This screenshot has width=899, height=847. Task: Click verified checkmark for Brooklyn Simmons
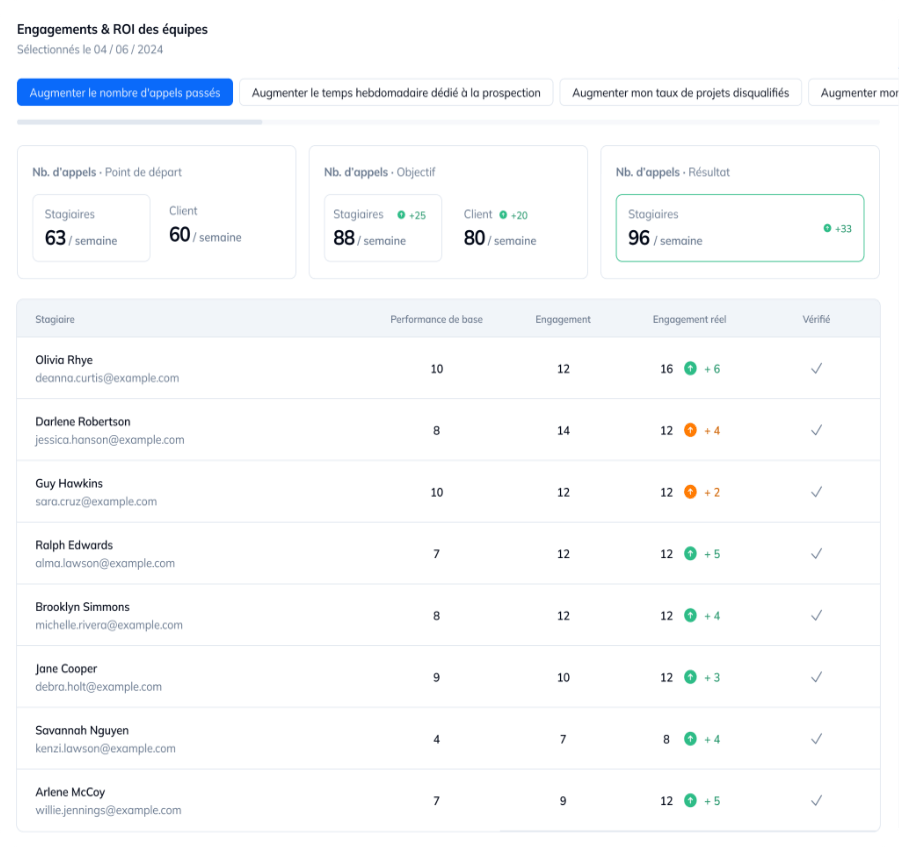coord(816,615)
